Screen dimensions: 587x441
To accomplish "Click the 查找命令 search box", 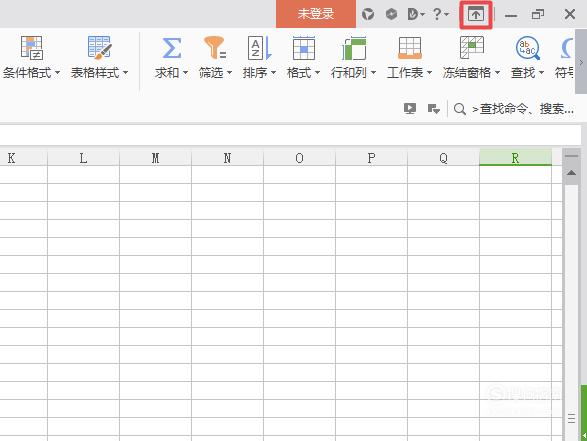I will (x=523, y=109).
